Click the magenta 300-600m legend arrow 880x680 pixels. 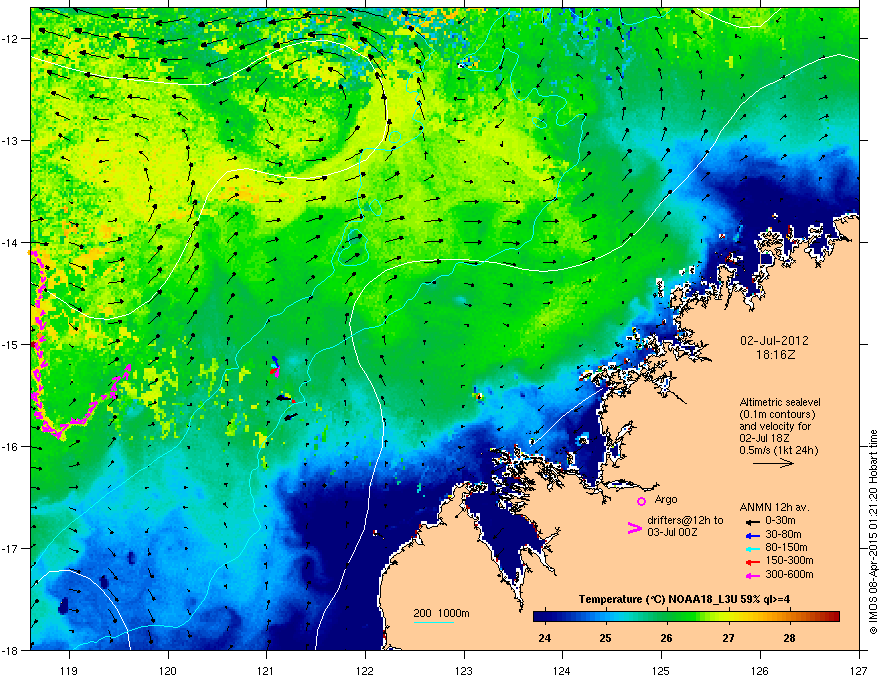coord(753,575)
